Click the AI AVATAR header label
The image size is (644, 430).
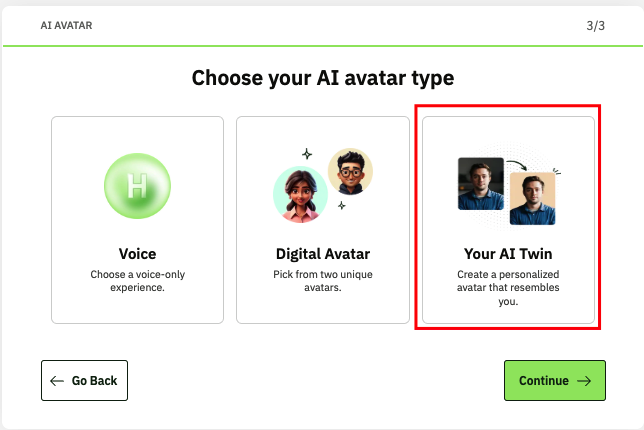pos(66,25)
